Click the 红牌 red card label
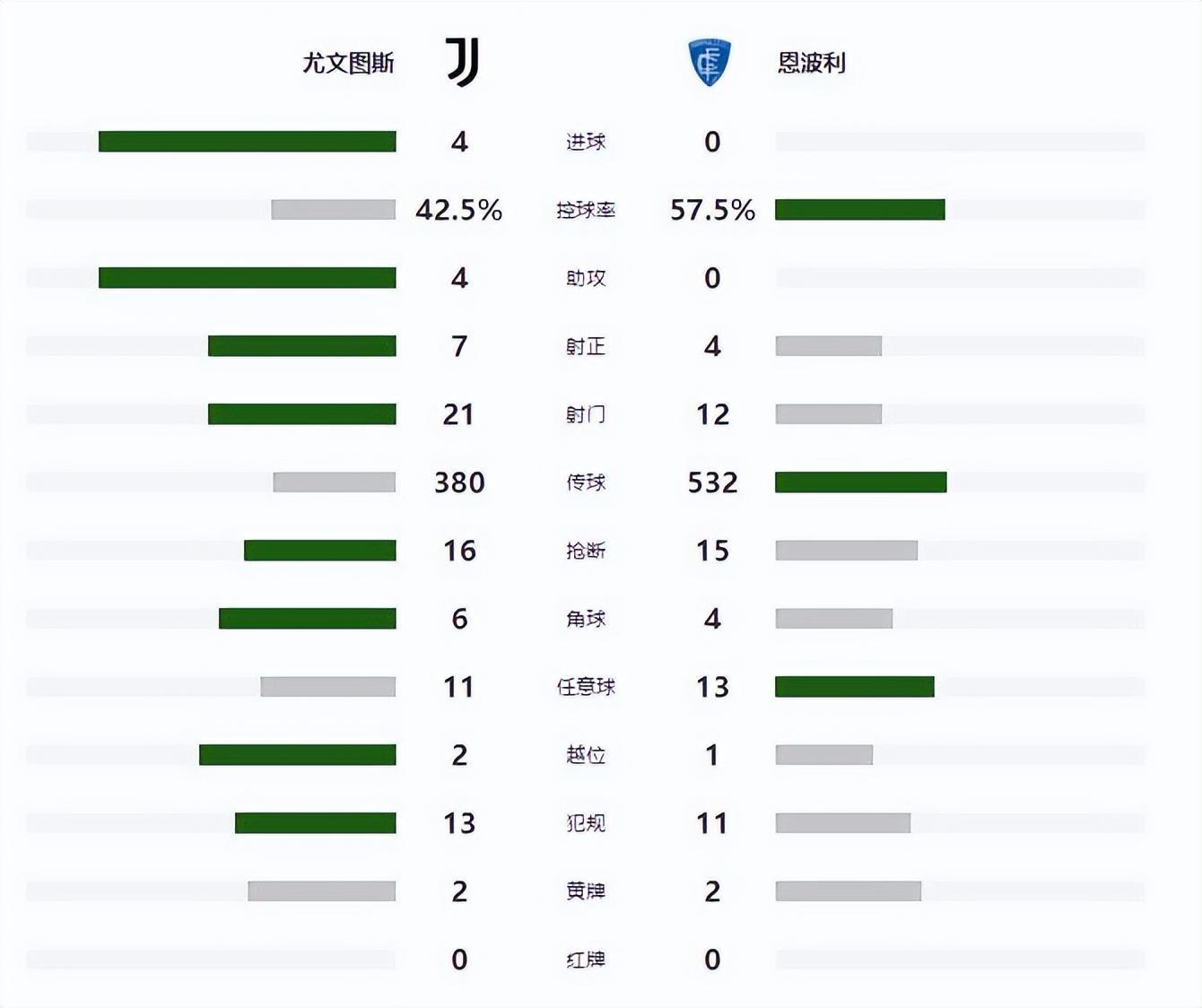This screenshot has height=1008, width=1202. pos(586,960)
